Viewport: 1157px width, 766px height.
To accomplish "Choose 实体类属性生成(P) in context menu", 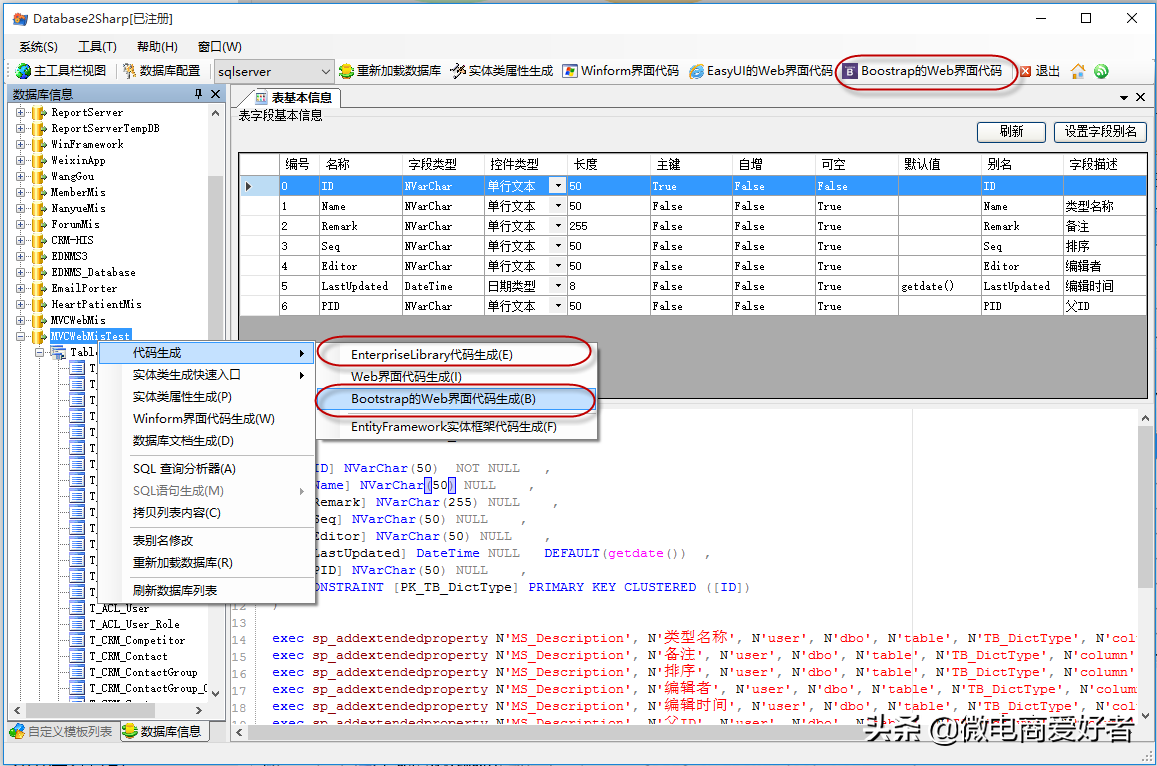I will [207, 397].
